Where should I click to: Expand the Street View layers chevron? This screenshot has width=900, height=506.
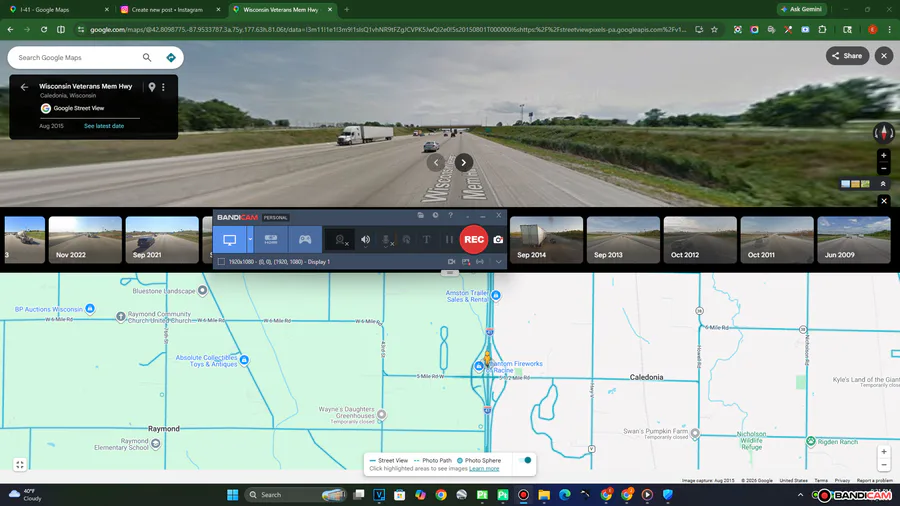pos(883,184)
